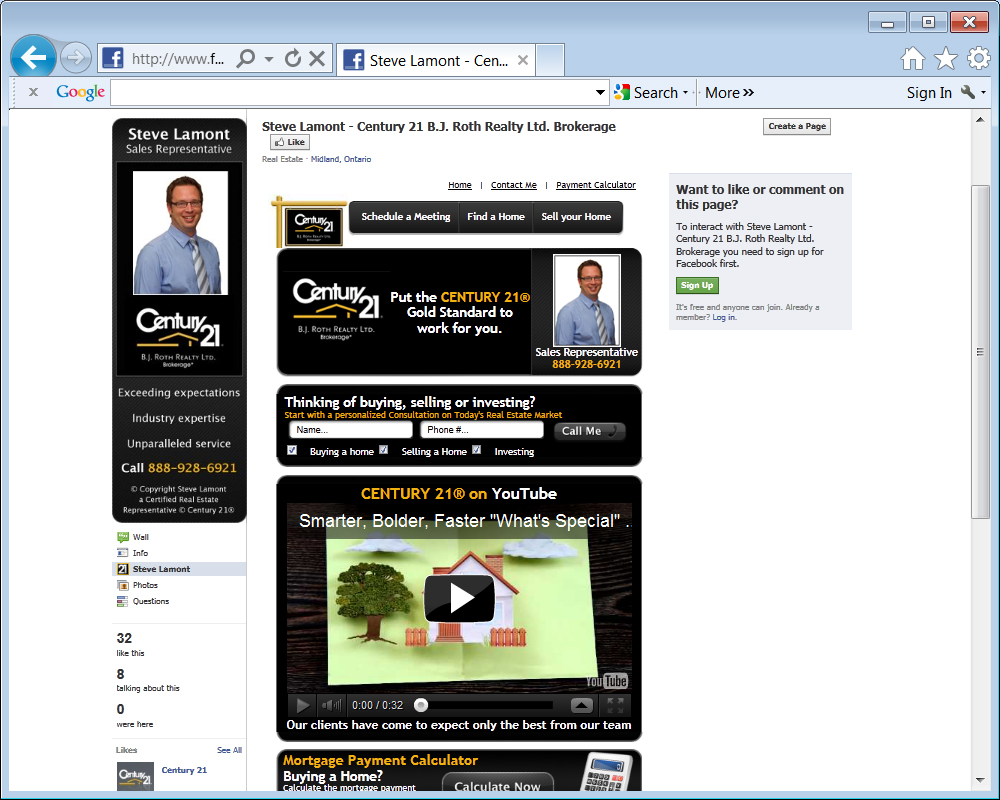Click the Century 21 link under Likes

pyautogui.click(x=184, y=770)
